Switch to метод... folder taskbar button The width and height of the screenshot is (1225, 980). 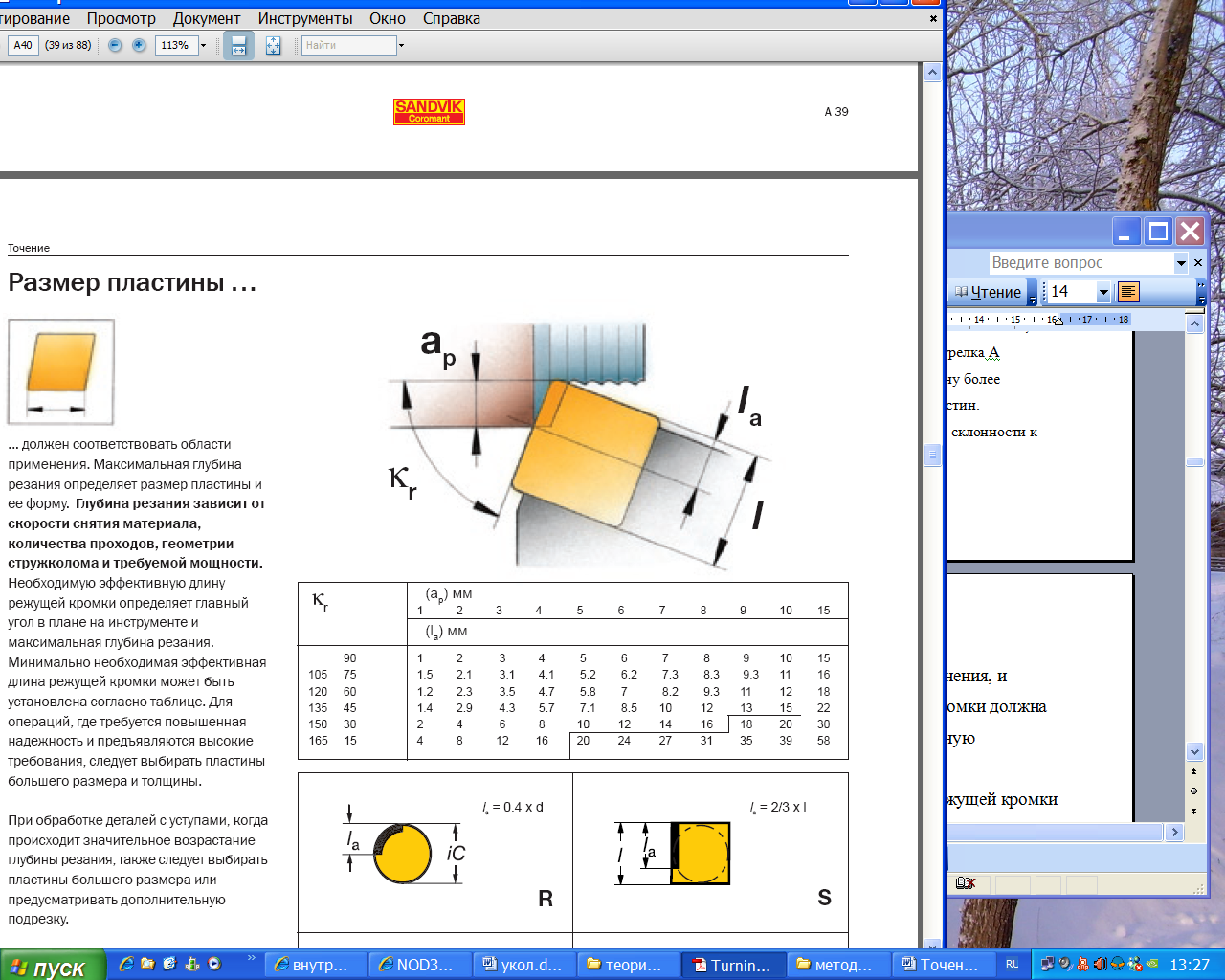click(837, 965)
